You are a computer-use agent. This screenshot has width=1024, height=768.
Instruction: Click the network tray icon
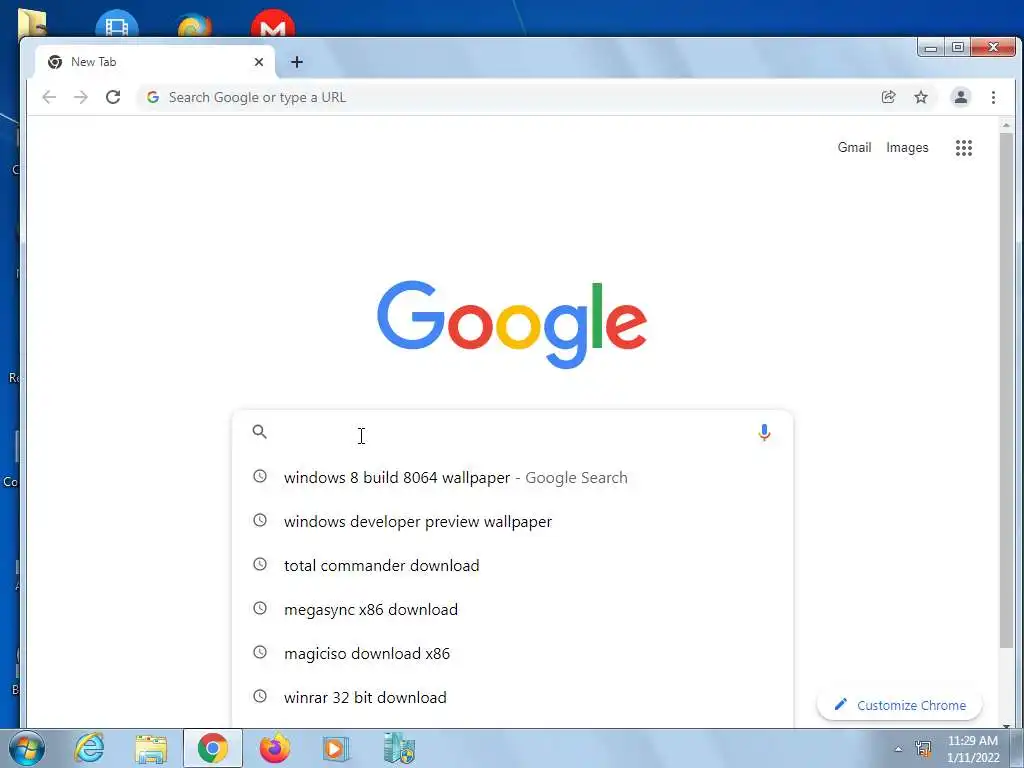(x=923, y=749)
